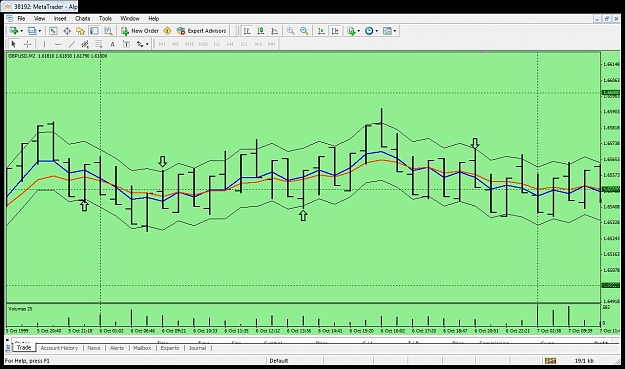Select the Equidistant Channel tool
The width and height of the screenshot is (625, 369).
click(85, 44)
